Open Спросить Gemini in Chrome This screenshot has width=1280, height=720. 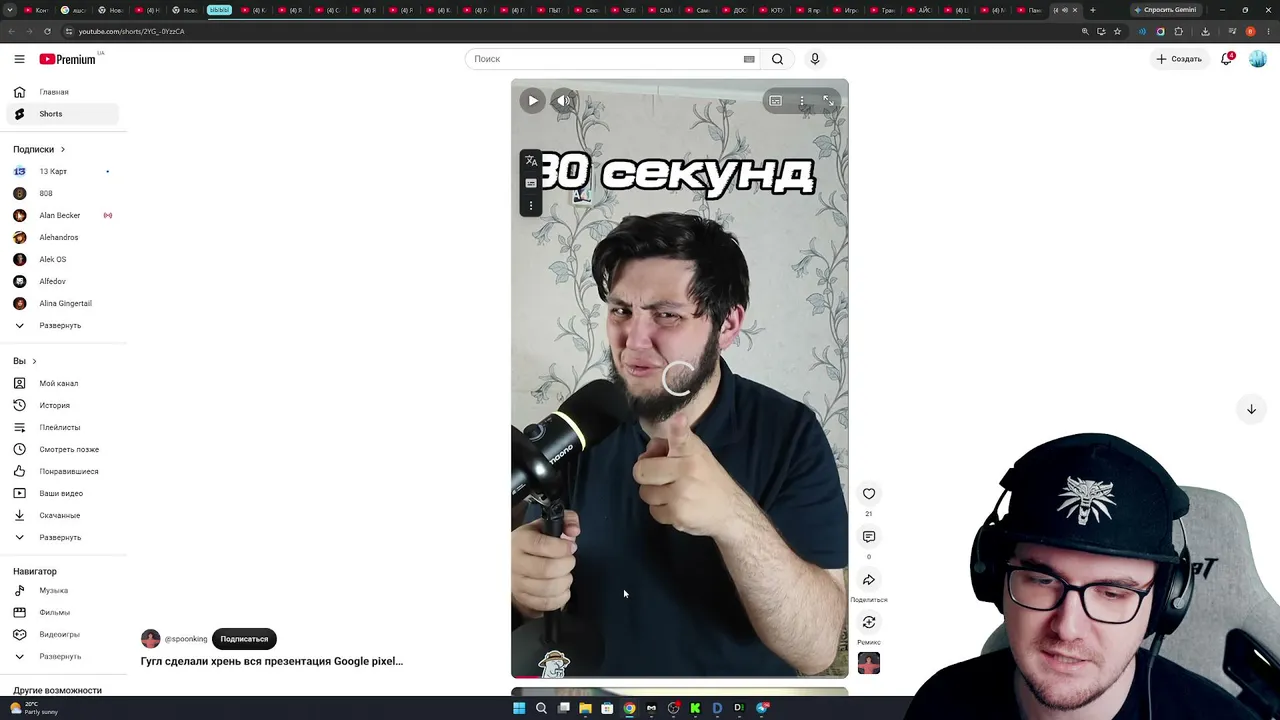point(1166,10)
